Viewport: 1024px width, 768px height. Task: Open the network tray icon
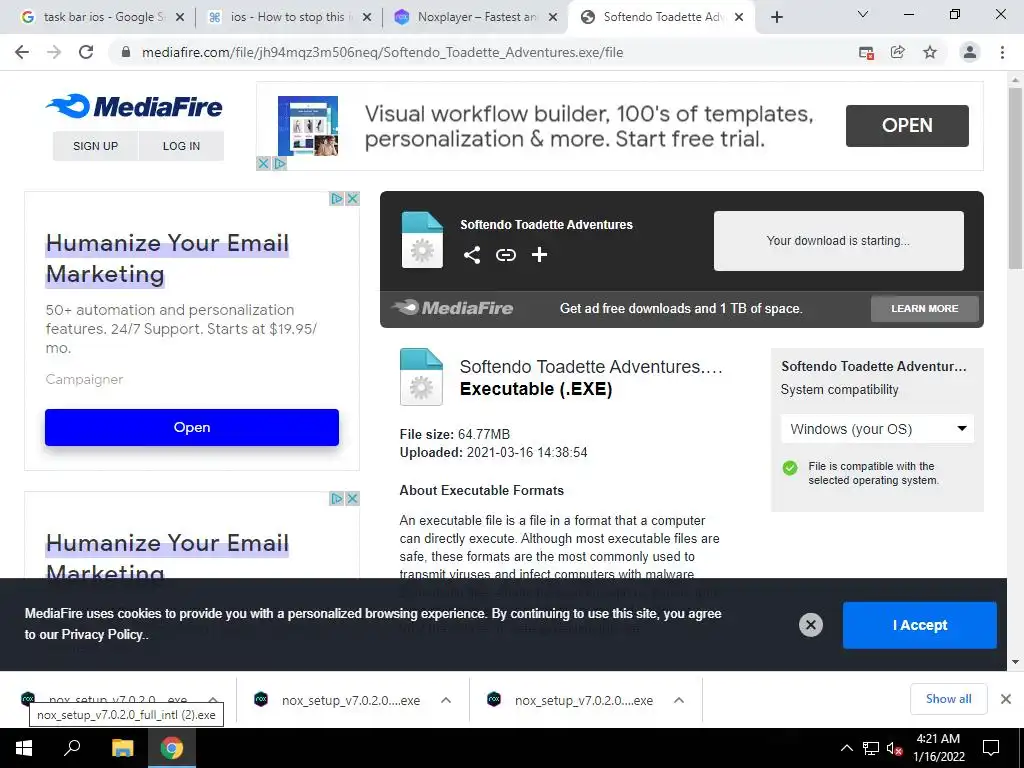(871, 748)
